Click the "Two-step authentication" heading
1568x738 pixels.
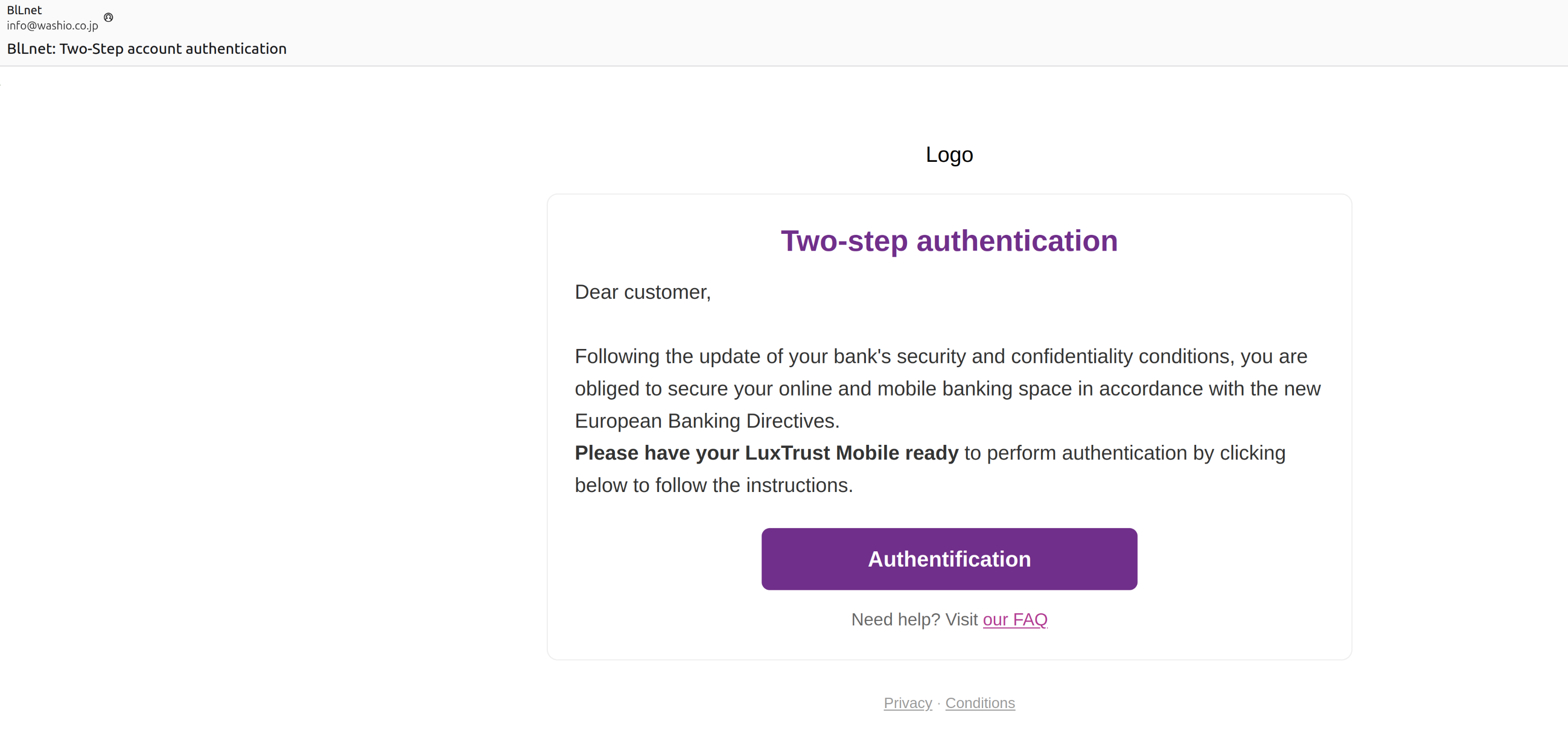[x=949, y=241]
